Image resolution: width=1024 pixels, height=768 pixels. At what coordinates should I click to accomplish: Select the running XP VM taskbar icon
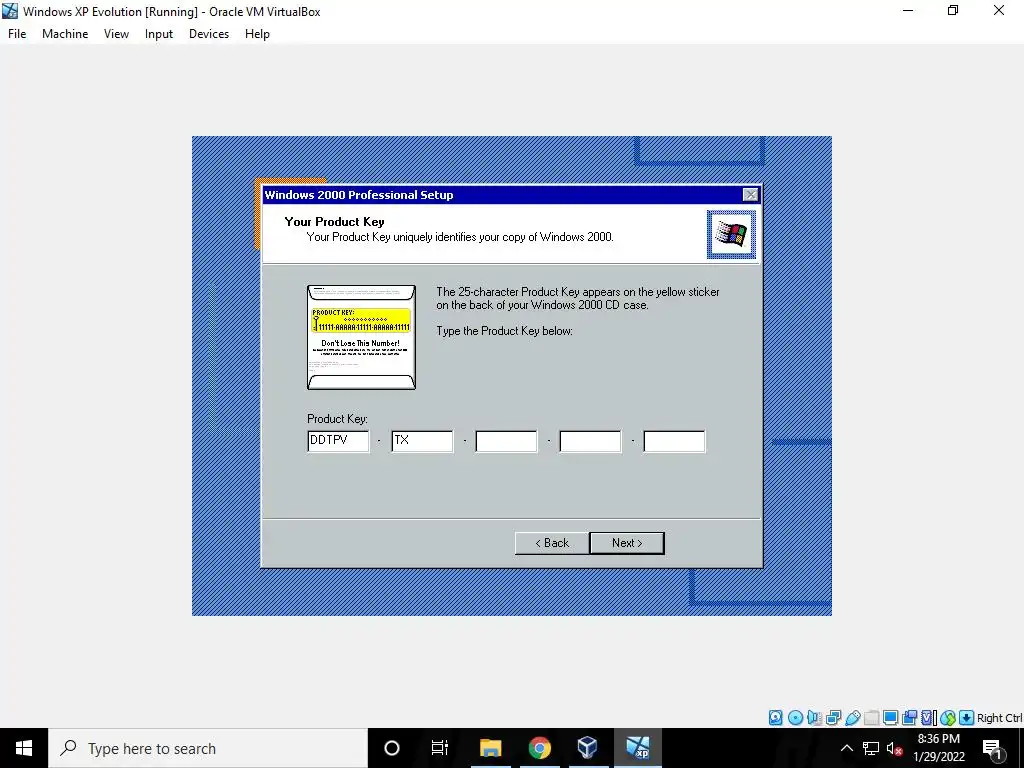(637, 748)
